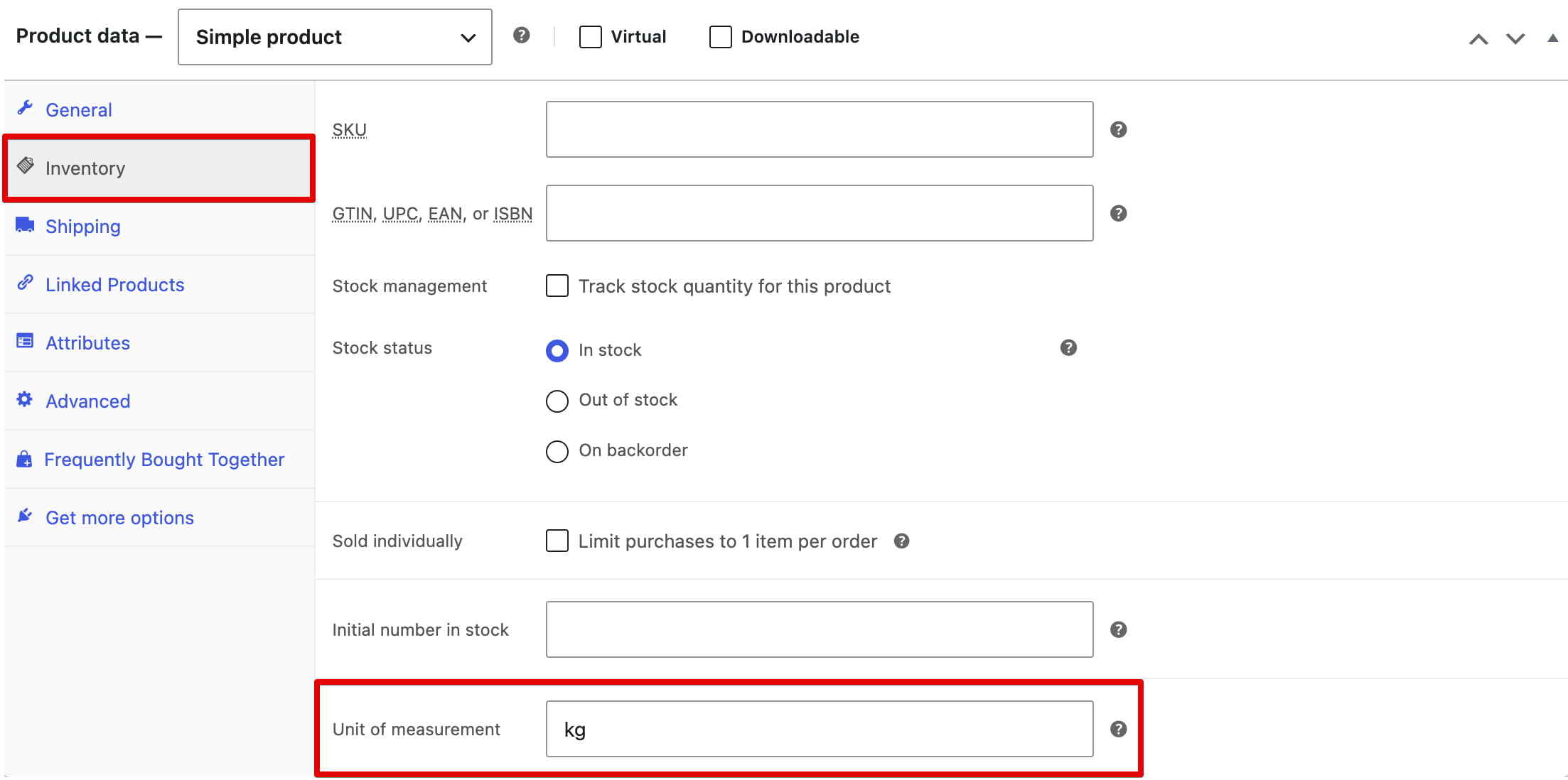The width and height of the screenshot is (1568, 780).
Task: Click the Stock management label text
Action: pos(409,286)
